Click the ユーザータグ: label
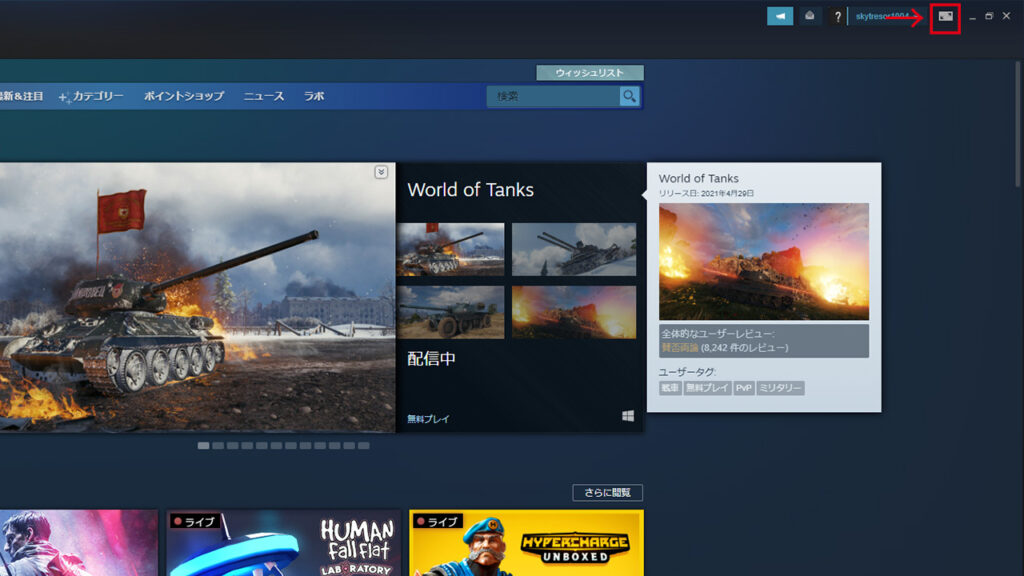The height and width of the screenshot is (576, 1024). tap(687, 372)
